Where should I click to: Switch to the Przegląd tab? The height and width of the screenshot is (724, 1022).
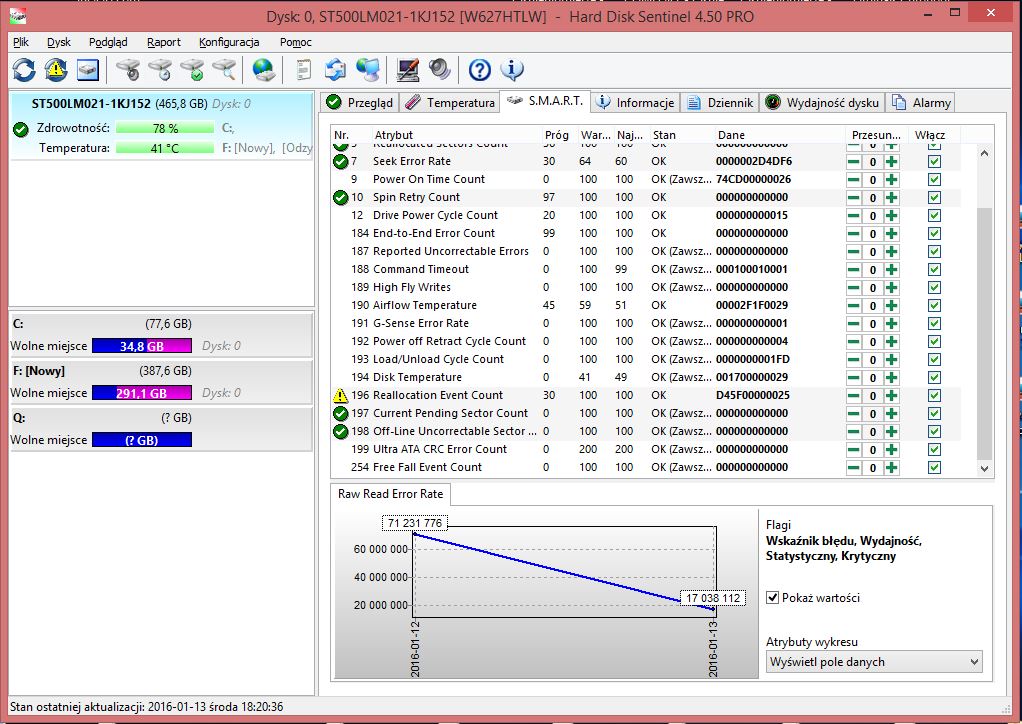coord(360,103)
